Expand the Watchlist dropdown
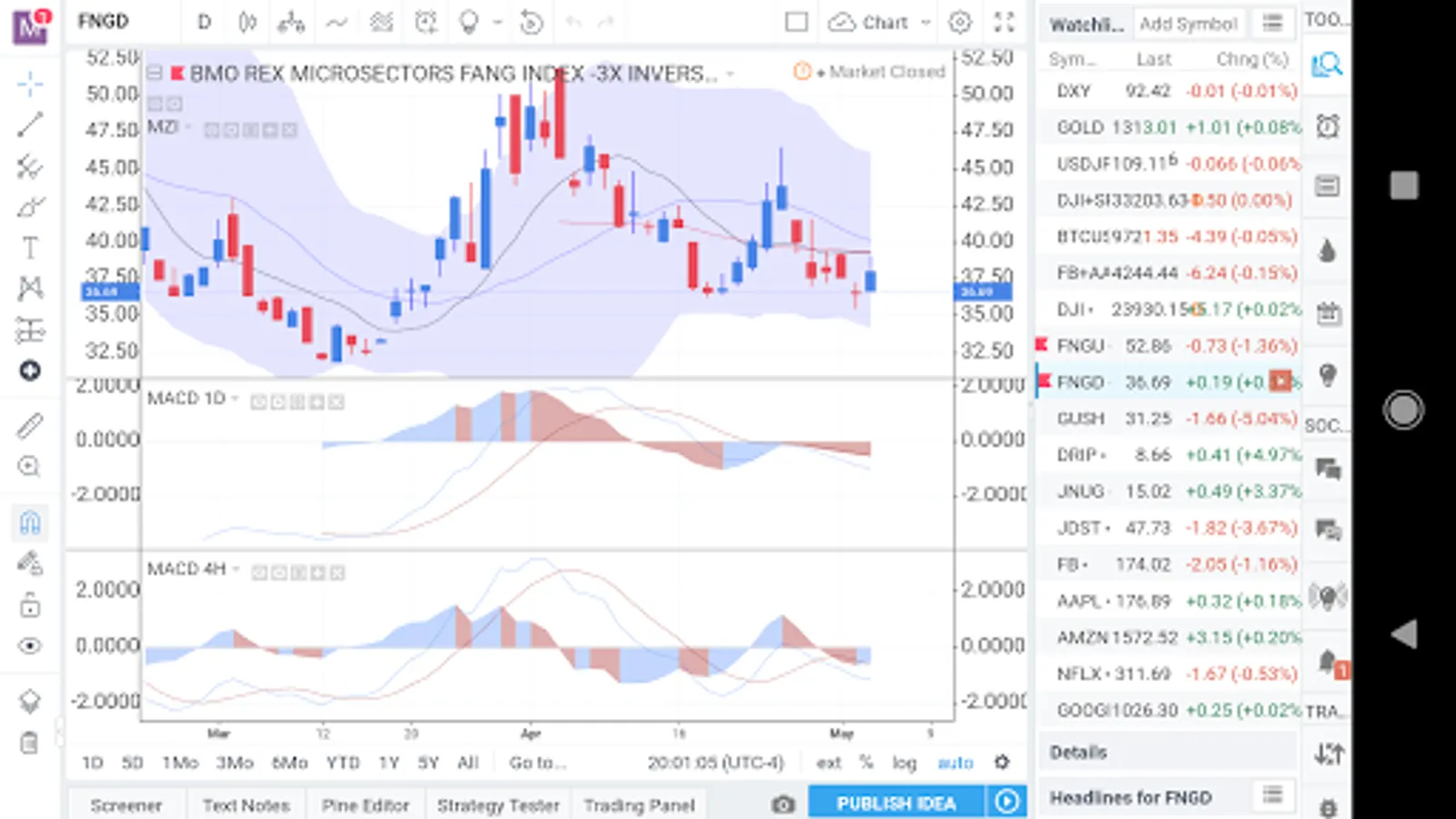The width and height of the screenshot is (1456, 819). (1087, 25)
